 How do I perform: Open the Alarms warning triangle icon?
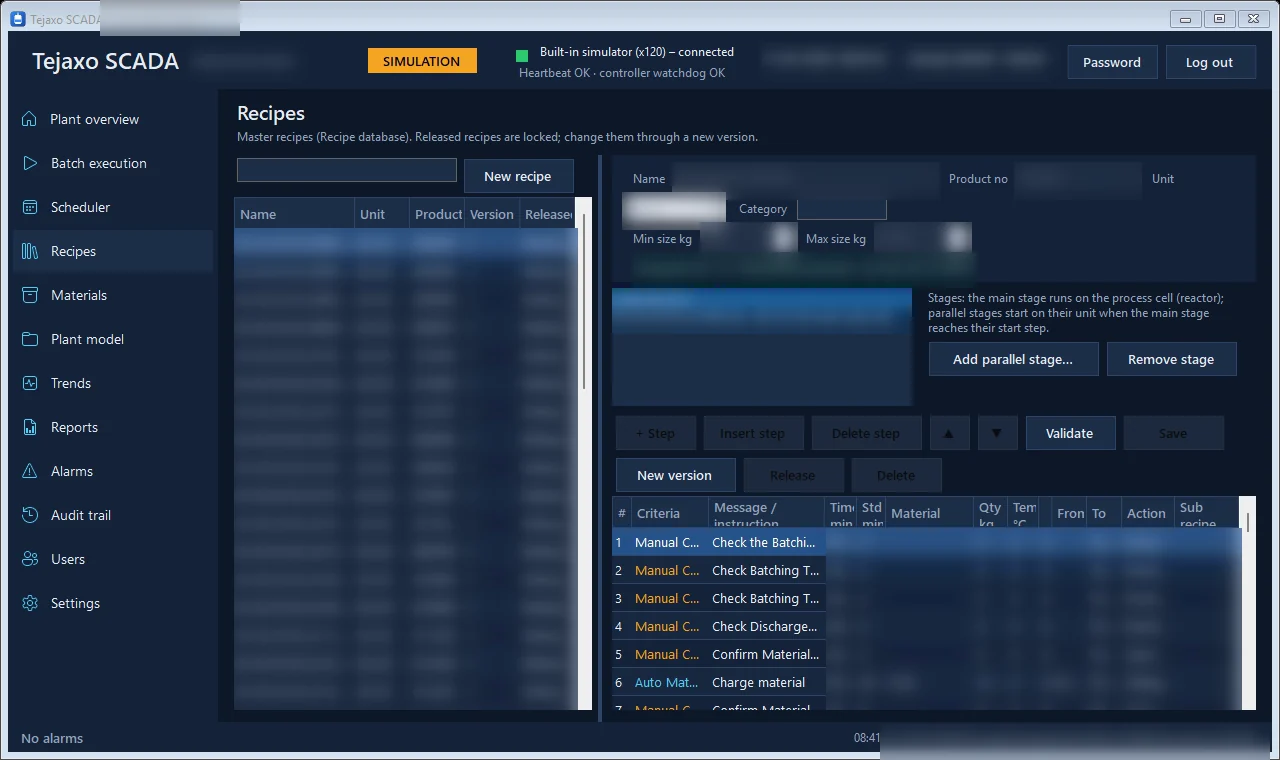tap(30, 471)
